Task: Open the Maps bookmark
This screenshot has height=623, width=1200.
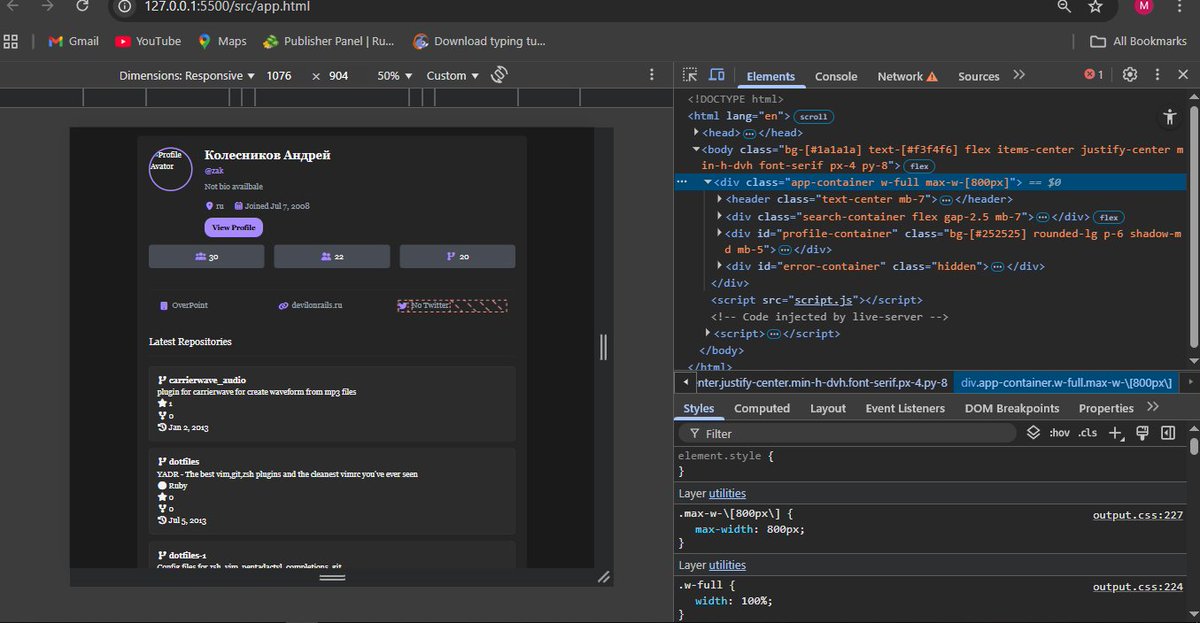Action: point(222,41)
